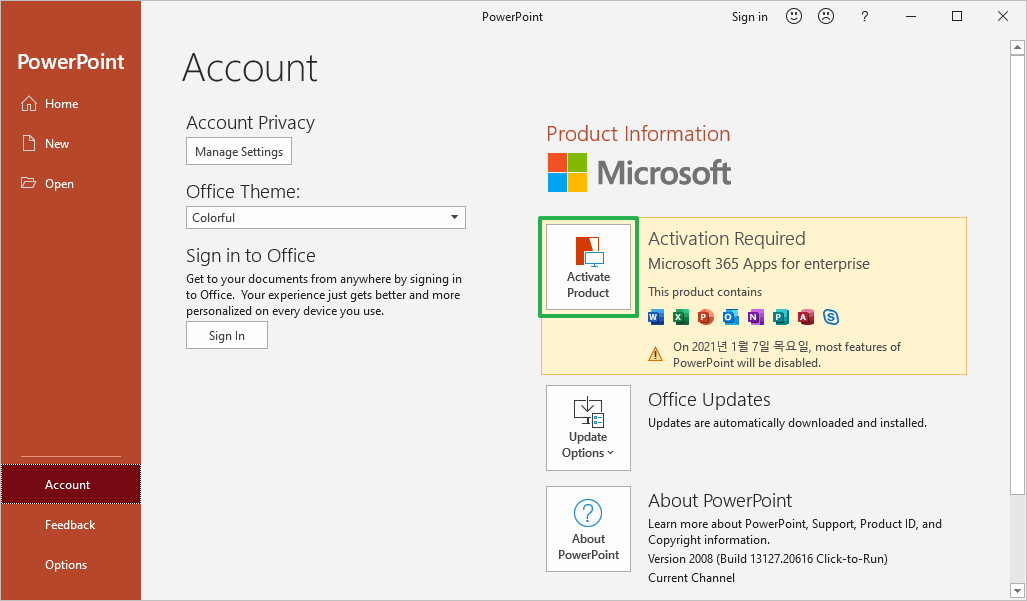The width and height of the screenshot is (1027, 601).
Task: Click the Manage Settings button
Action: (239, 151)
